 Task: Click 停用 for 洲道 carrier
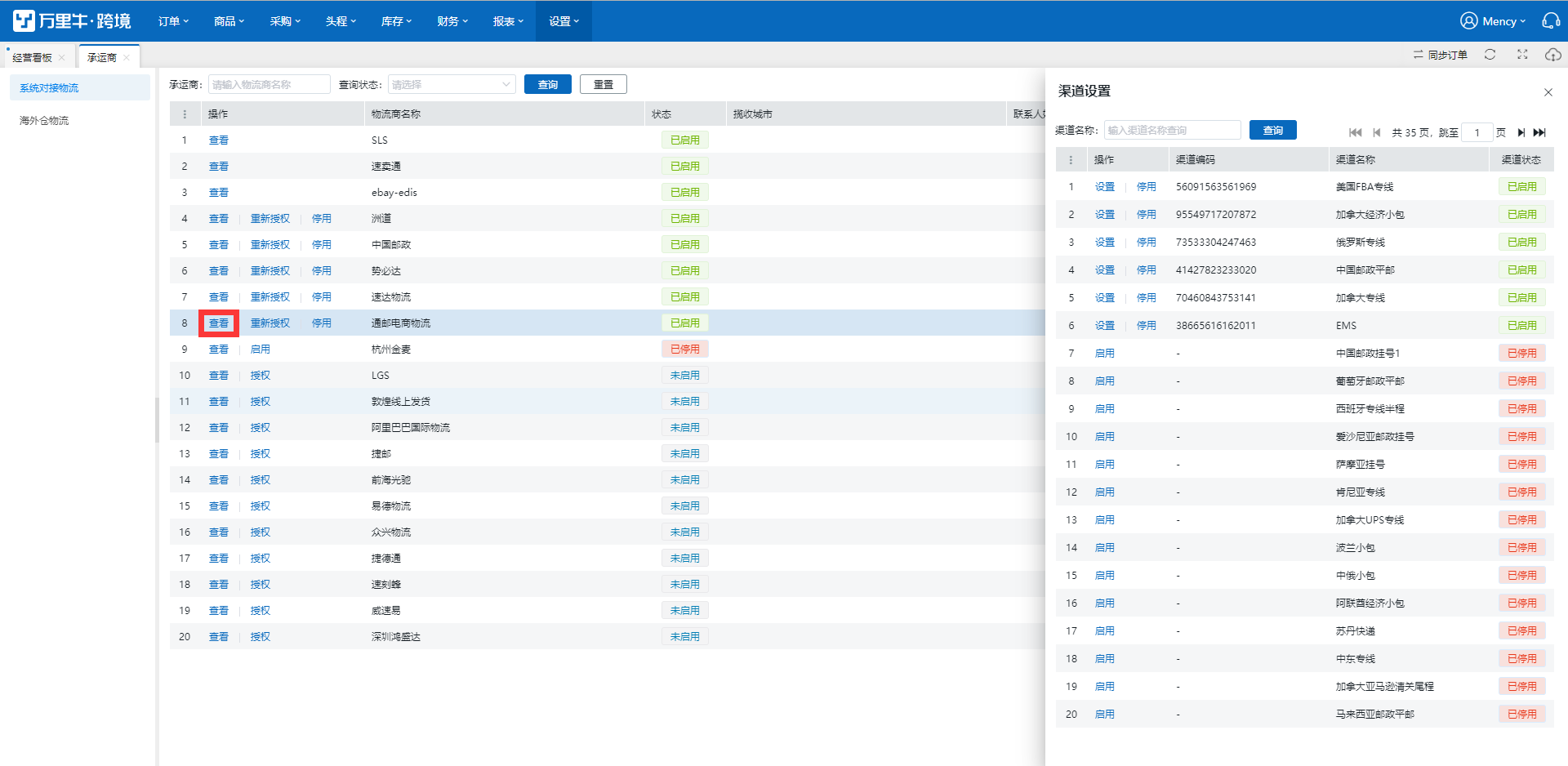pos(322,219)
